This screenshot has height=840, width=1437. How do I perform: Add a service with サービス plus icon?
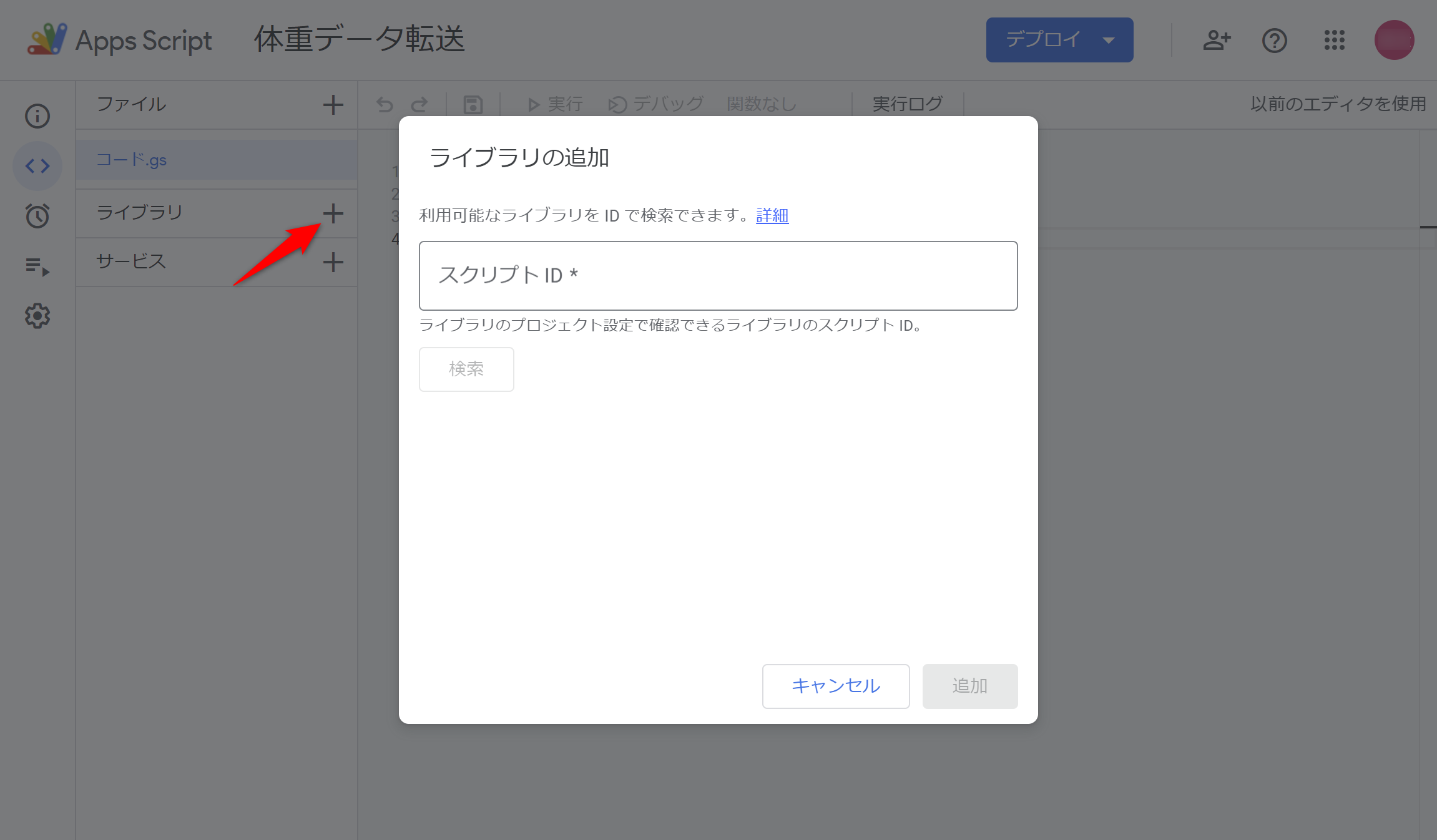(x=333, y=262)
